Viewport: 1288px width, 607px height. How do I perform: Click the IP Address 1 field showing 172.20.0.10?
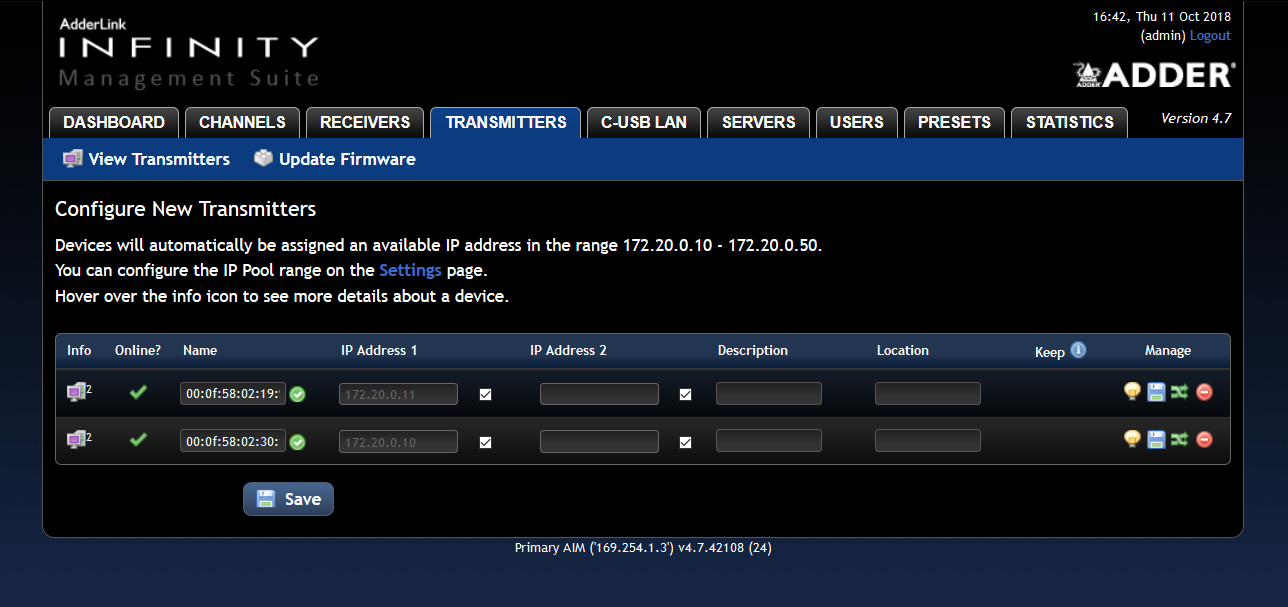[x=398, y=441]
